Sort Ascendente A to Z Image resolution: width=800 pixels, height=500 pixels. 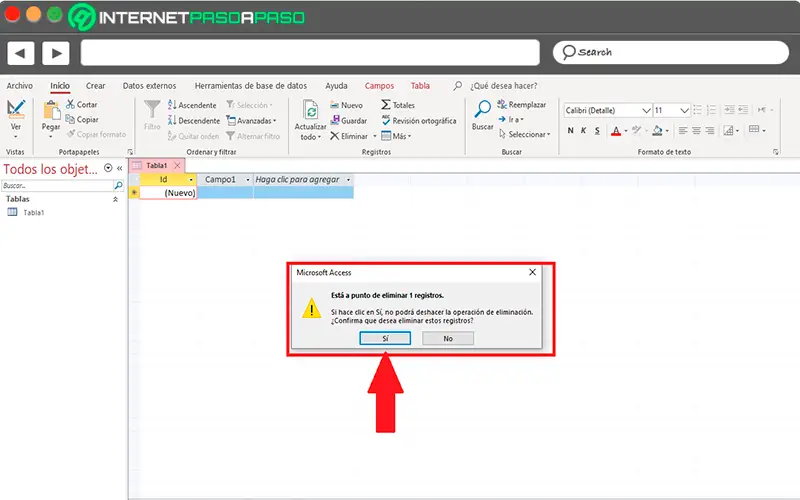pyautogui.click(x=192, y=105)
